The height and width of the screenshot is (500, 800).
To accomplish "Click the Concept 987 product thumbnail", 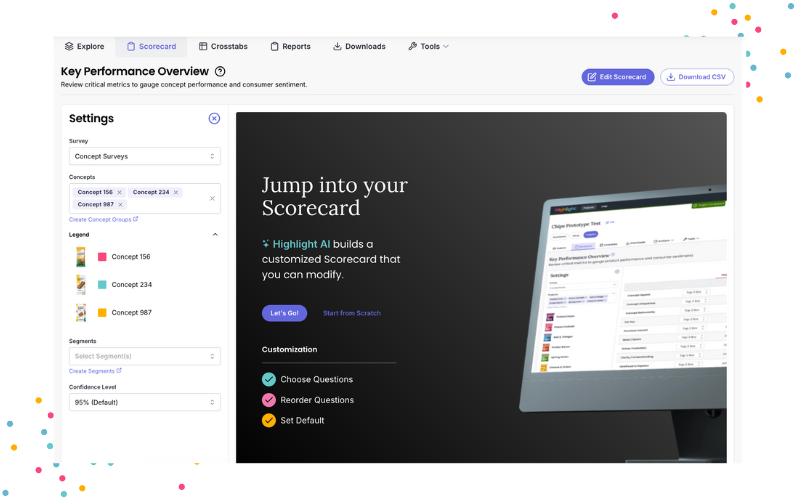I will (81, 312).
